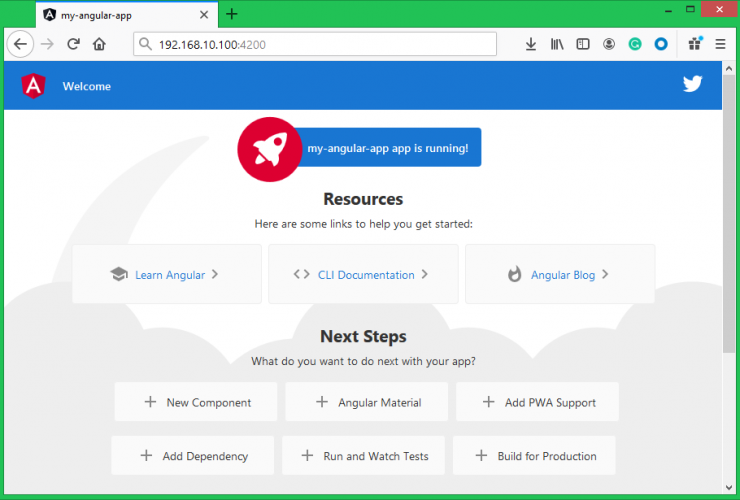Go to the browser home page icon

coord(99,44)
